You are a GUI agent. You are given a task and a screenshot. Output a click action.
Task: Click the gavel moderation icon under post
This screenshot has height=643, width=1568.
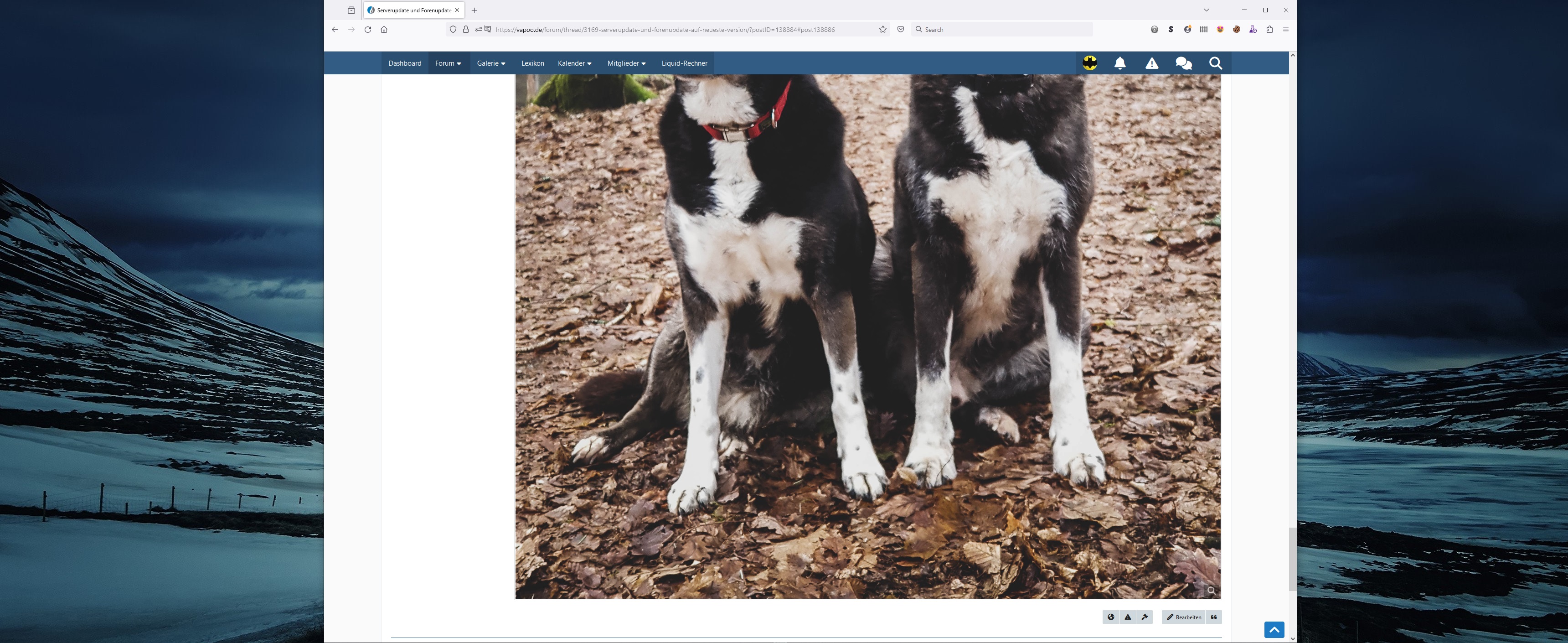pos(1145,617)
